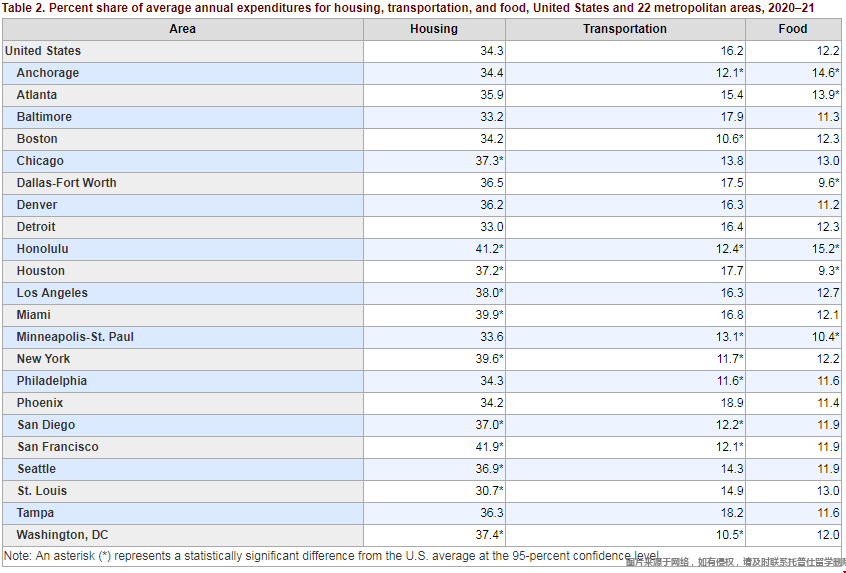
Task: Click St. Louis housing value 30.7*
Action: click(x=487, y=491)
